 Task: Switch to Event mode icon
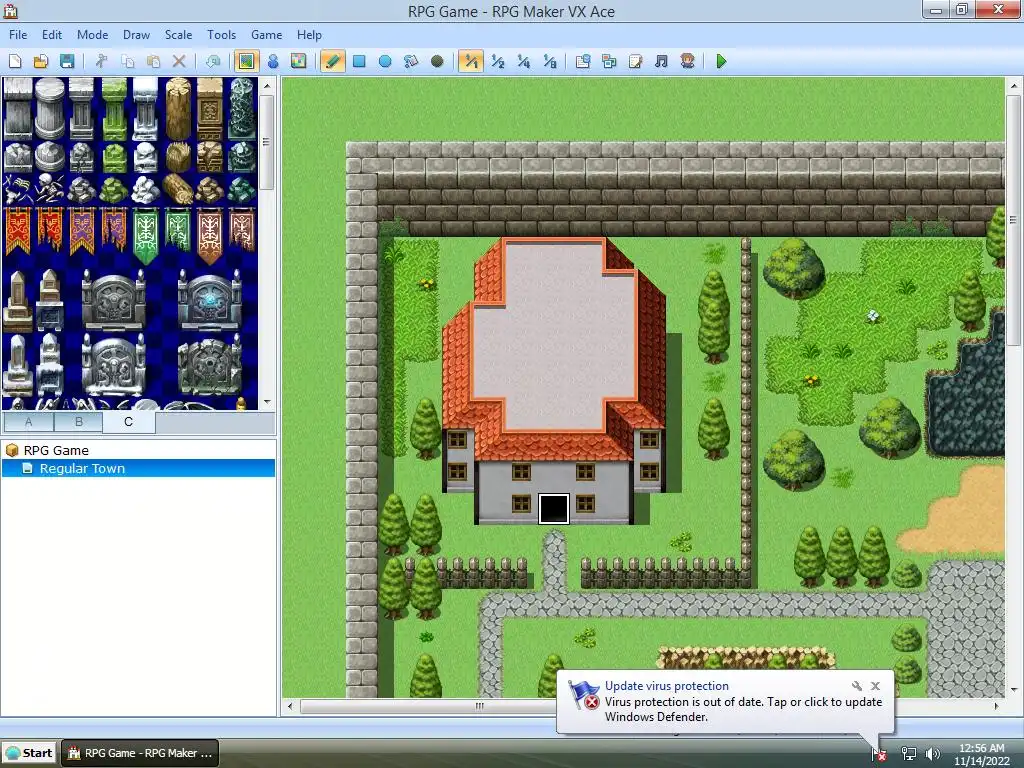(x=273, y=61)
